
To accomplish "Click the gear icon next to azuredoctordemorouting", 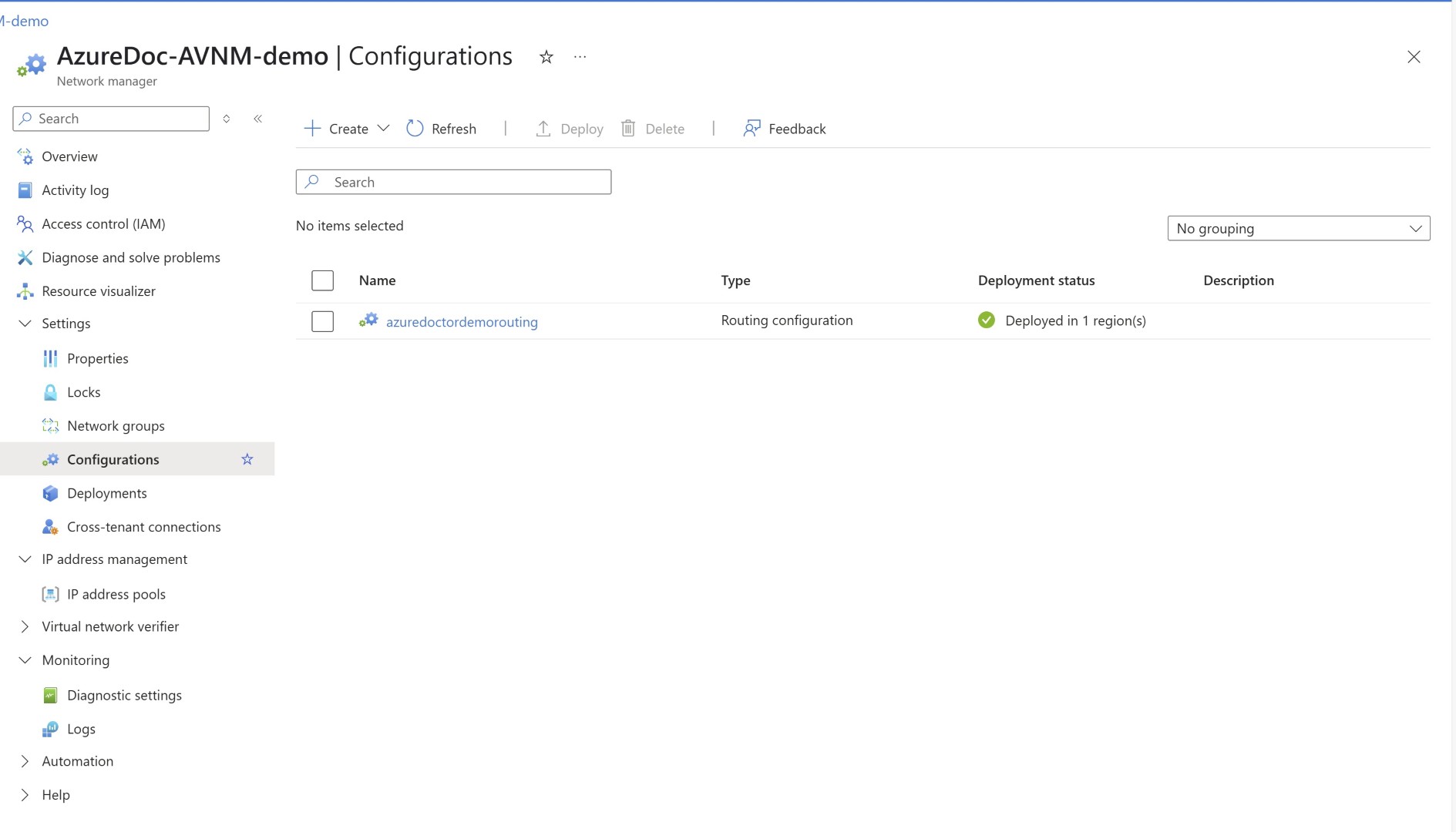I will (x=368, y=320).
